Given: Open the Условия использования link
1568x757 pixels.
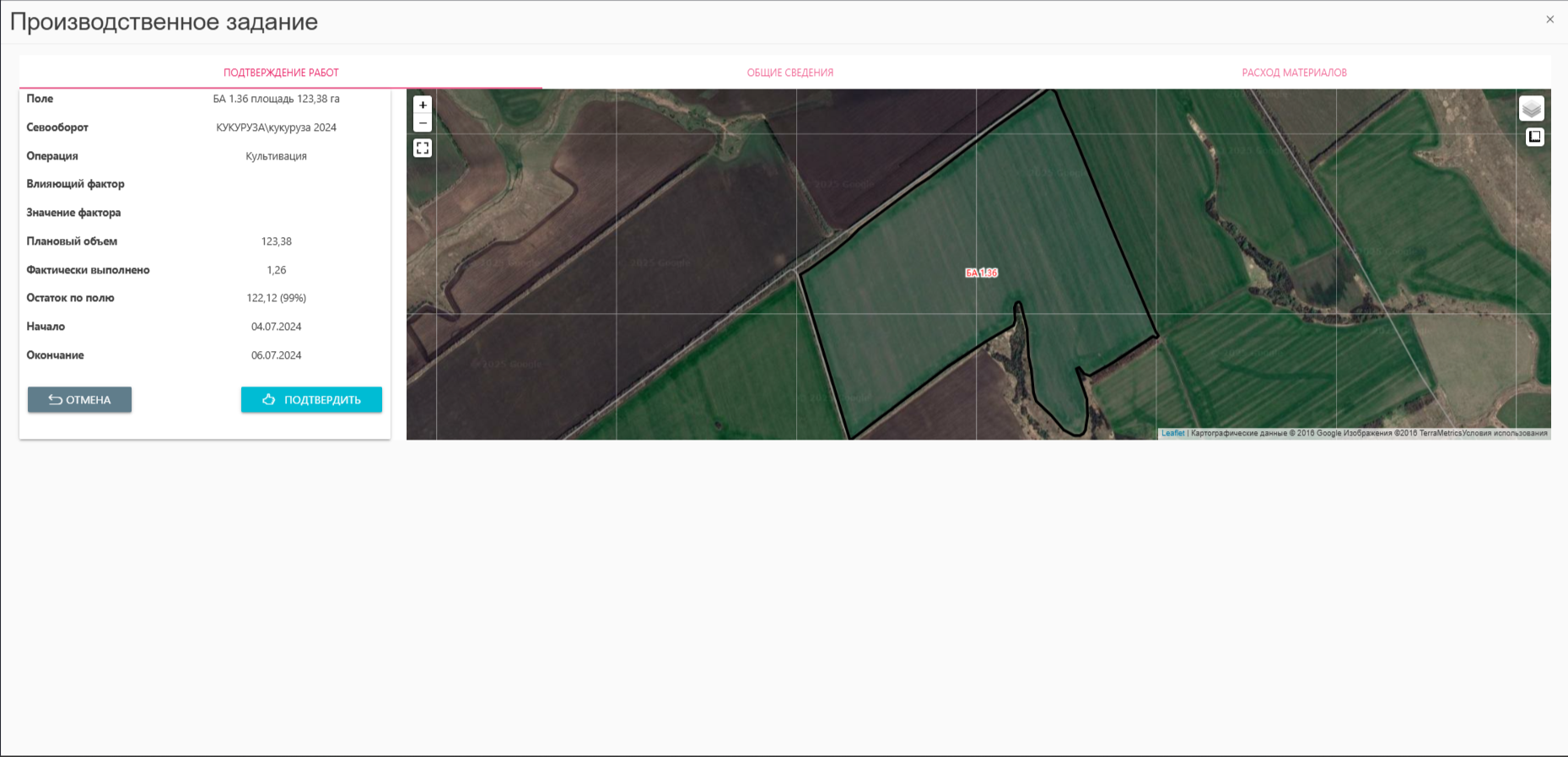Looking at the screenshot, I should (1505, 434).
